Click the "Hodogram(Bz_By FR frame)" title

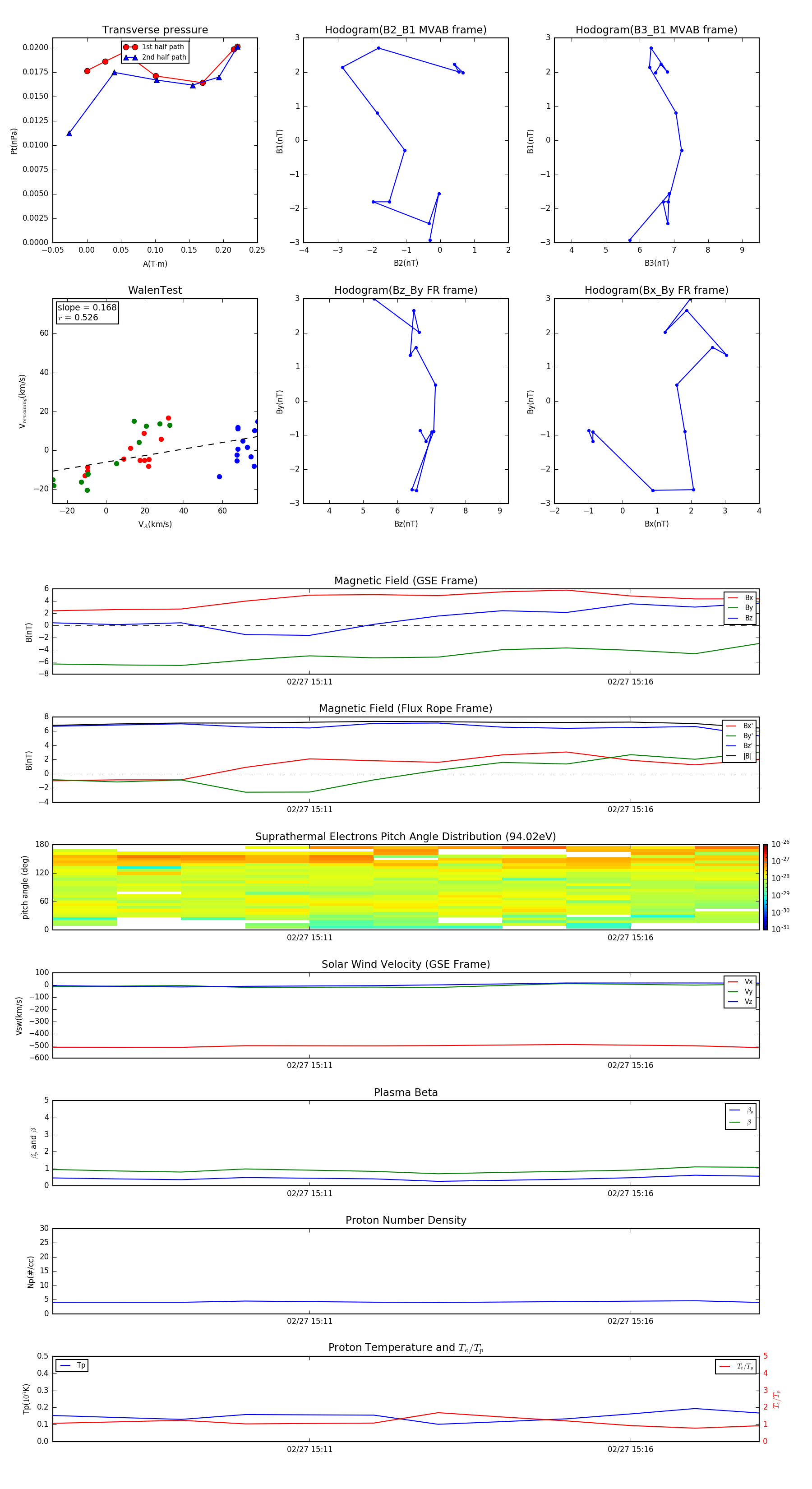click(406, 290)
